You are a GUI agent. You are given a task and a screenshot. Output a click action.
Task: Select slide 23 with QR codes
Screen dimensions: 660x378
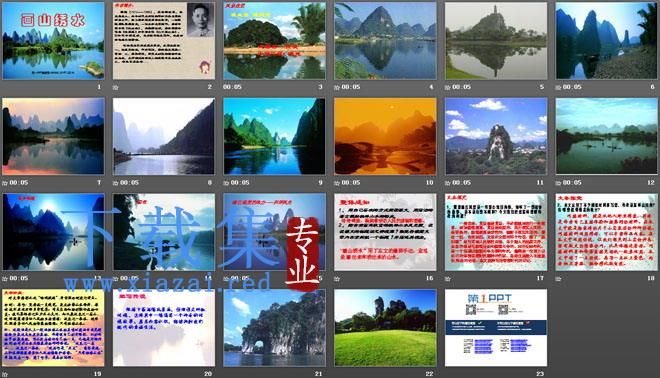tap(496, 327)
